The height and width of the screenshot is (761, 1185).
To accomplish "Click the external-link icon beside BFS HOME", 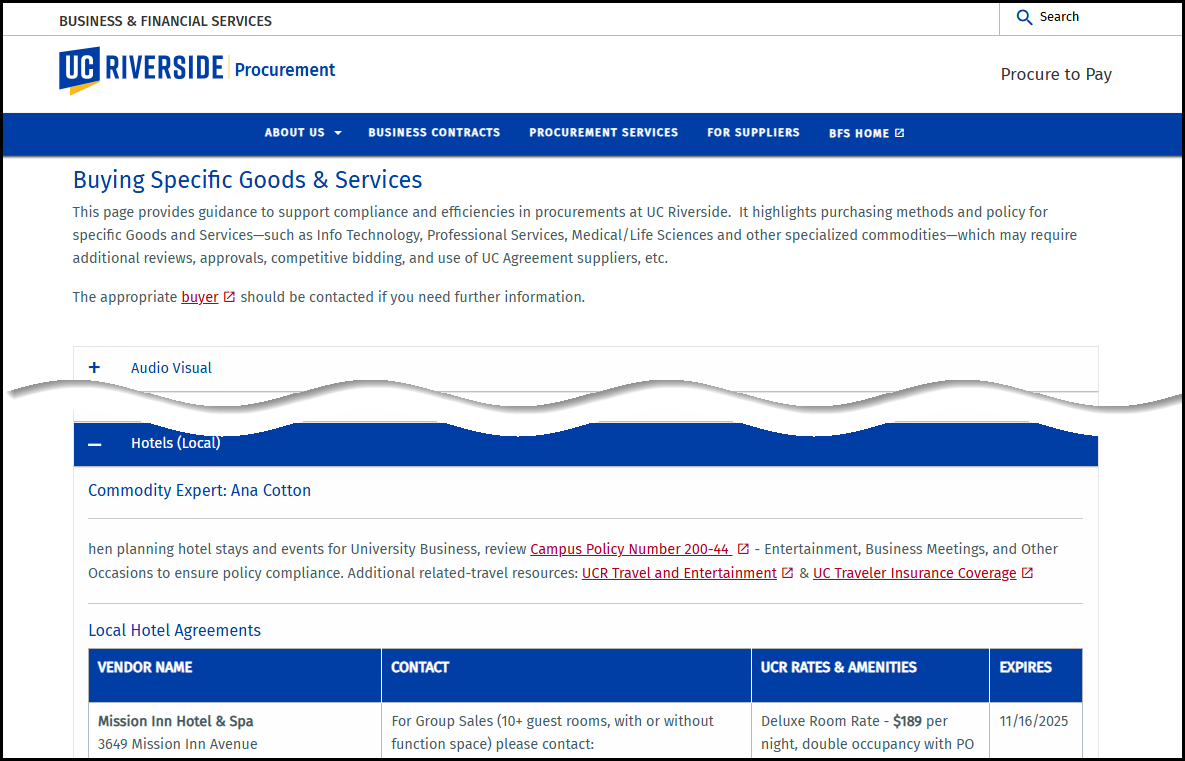I will tap(900, 131).
